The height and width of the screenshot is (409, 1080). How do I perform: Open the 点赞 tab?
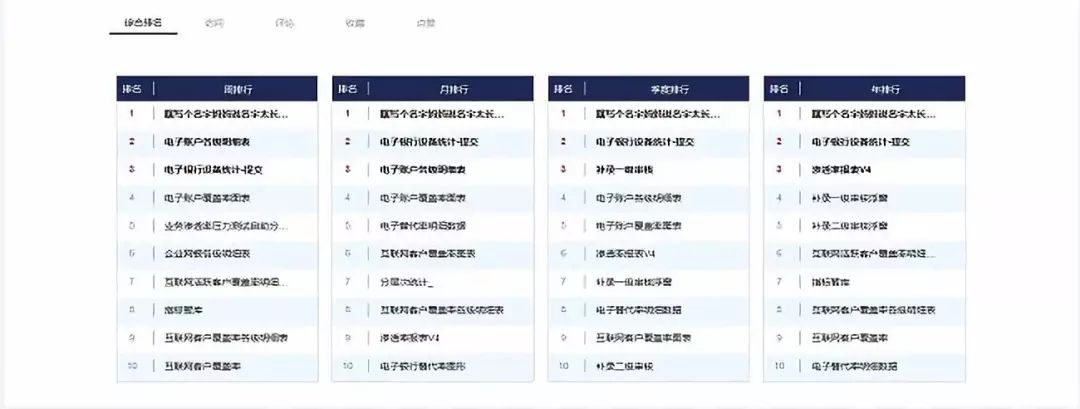pyautogui.click(x=426, y=23)
